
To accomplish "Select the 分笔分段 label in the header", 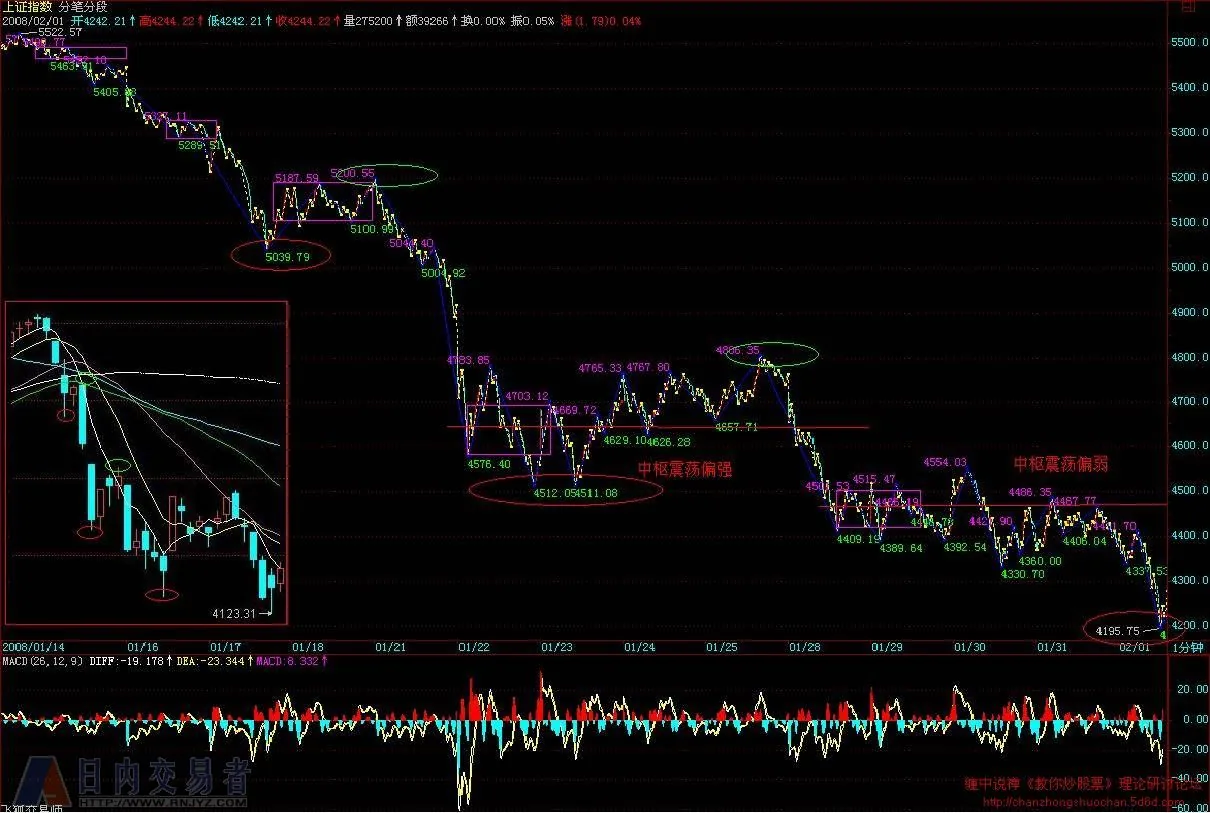I will pyautogui.click(x=83, y=7).
